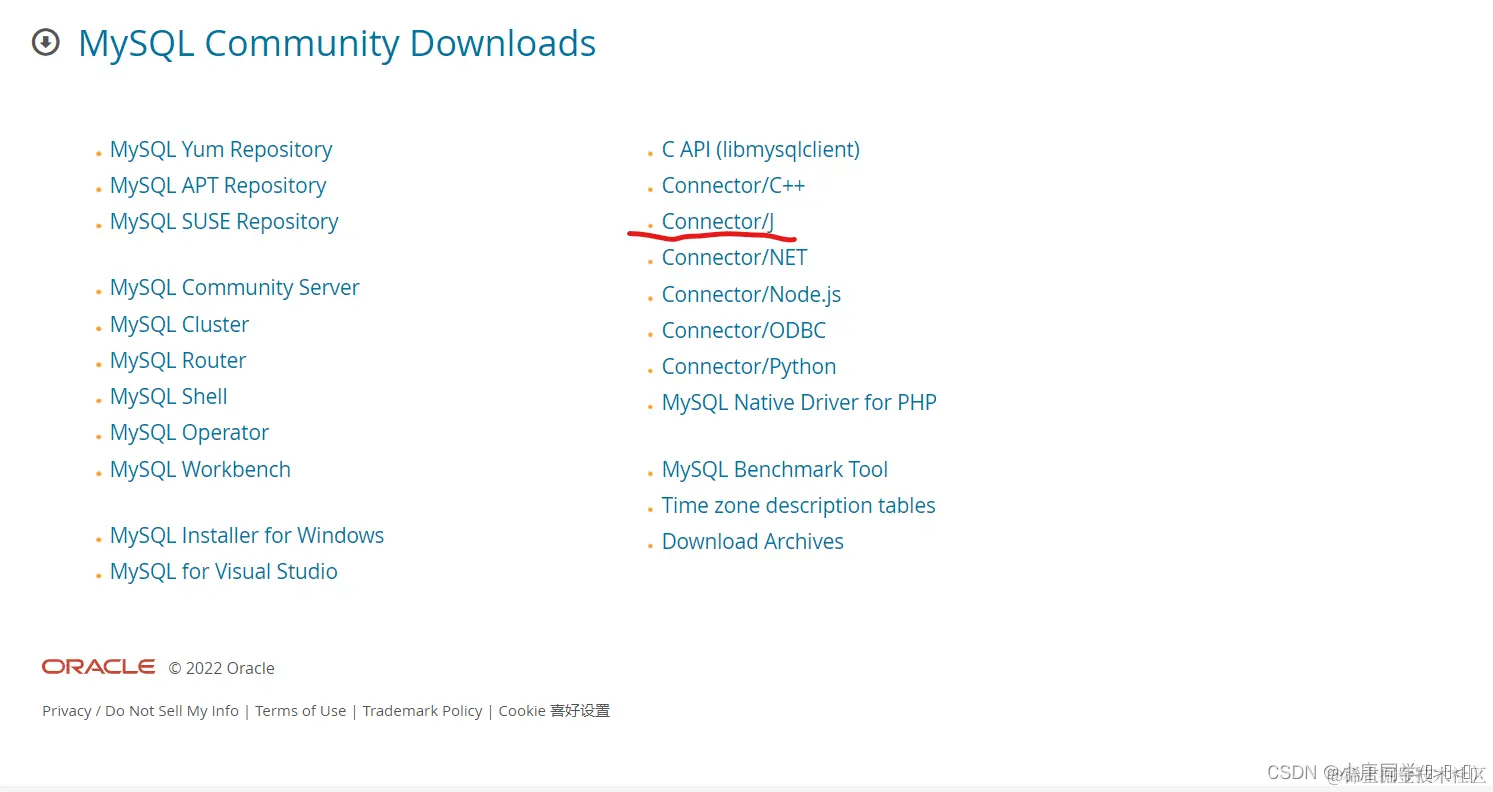This screenshot has width=1493, height=792.
Task: Go to MySQL Benchmark Tool
Action: coord(775,469)
